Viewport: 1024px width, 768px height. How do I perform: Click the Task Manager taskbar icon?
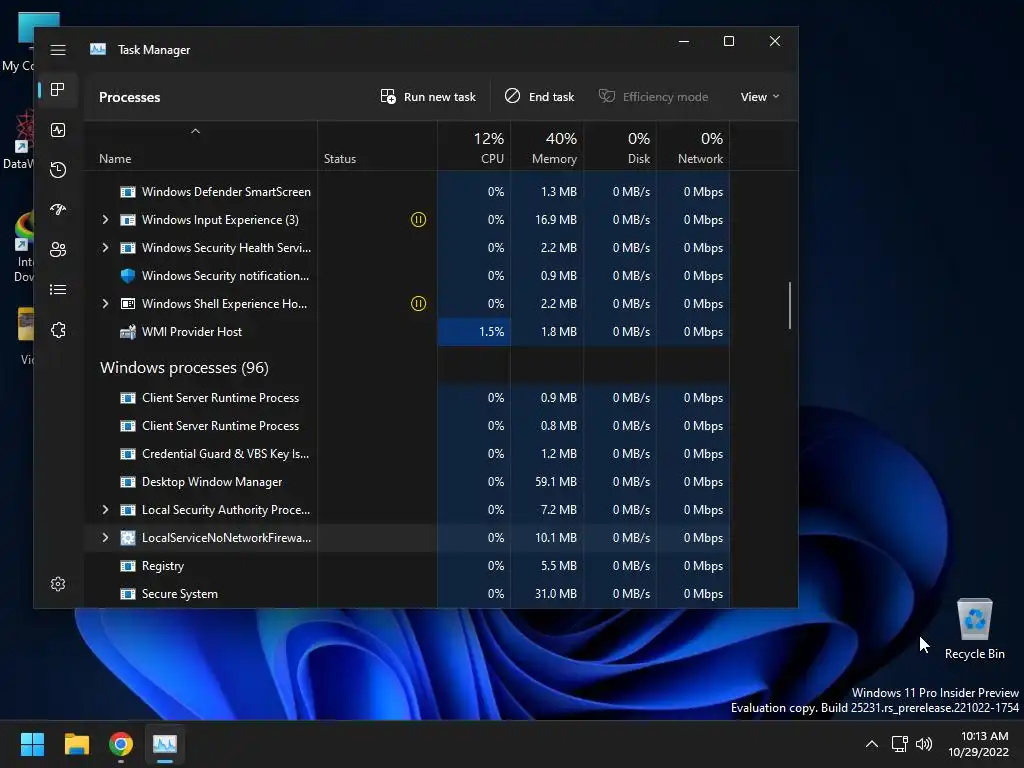tap(165, 744)
